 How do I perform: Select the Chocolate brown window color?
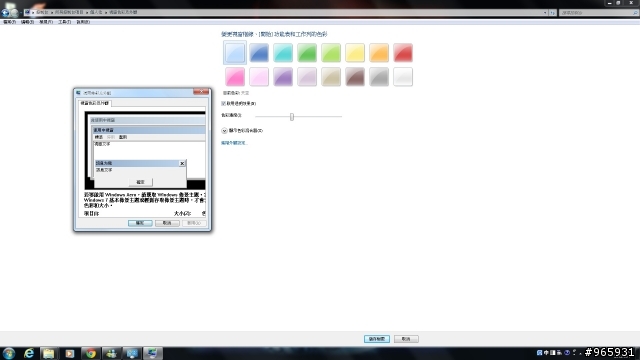[x=355, y=77]
